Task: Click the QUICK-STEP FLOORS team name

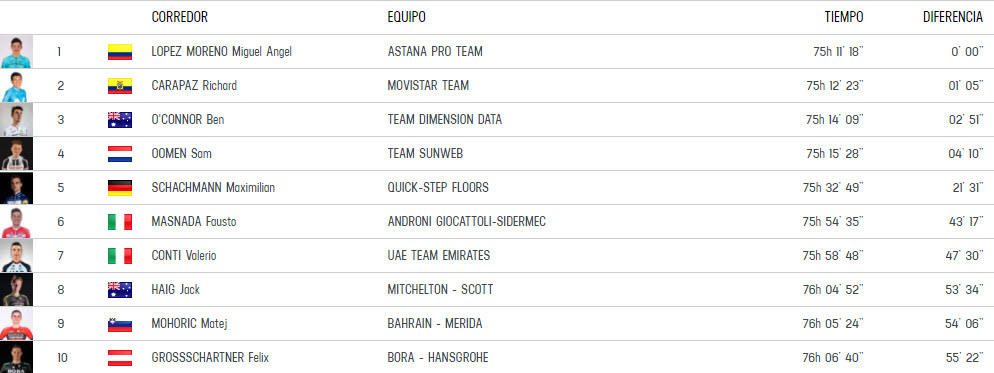Action: pyautogui.click(x=438, y=188)
